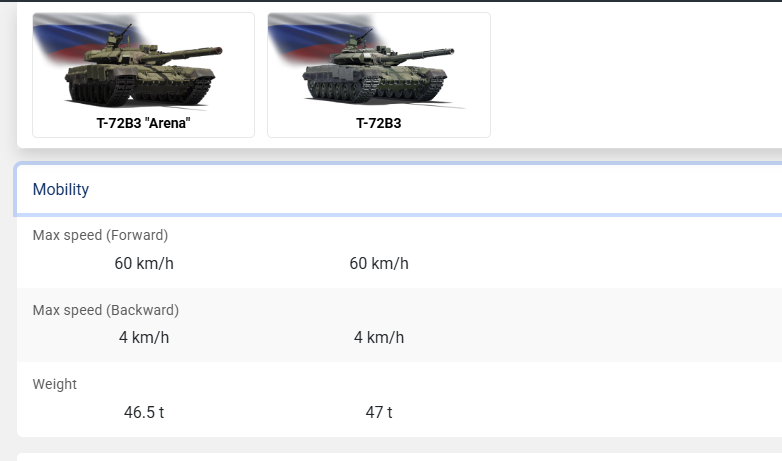The width and height of the screenshot is (782, 461).
Task: Click Arena's 60 km/h forward speed value
Action: click(144, 263)
